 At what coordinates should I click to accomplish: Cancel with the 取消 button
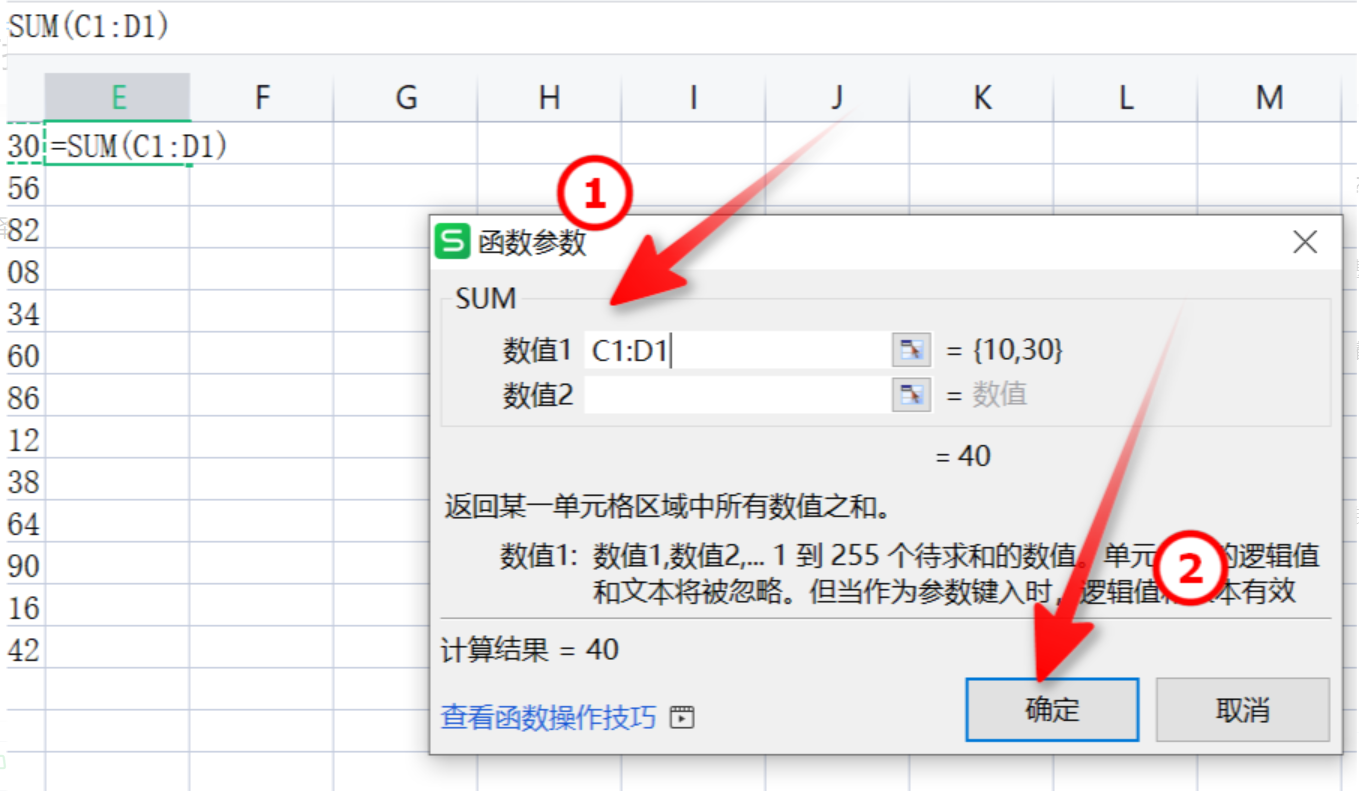click(1243, 710)
